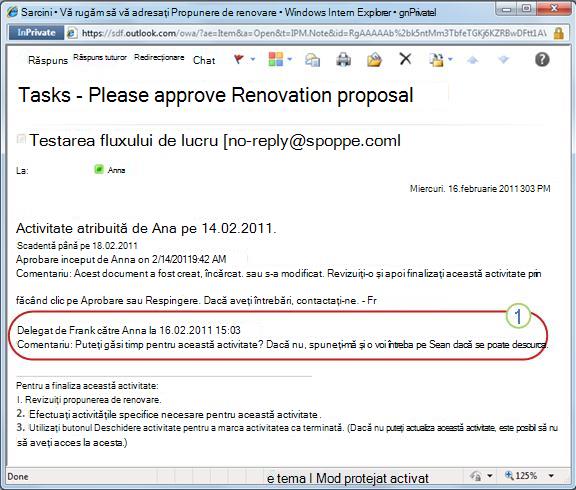Screen dimensions: 576x490
Task: Click the green presence icon beside Anna
Action: tap(99, 169)
